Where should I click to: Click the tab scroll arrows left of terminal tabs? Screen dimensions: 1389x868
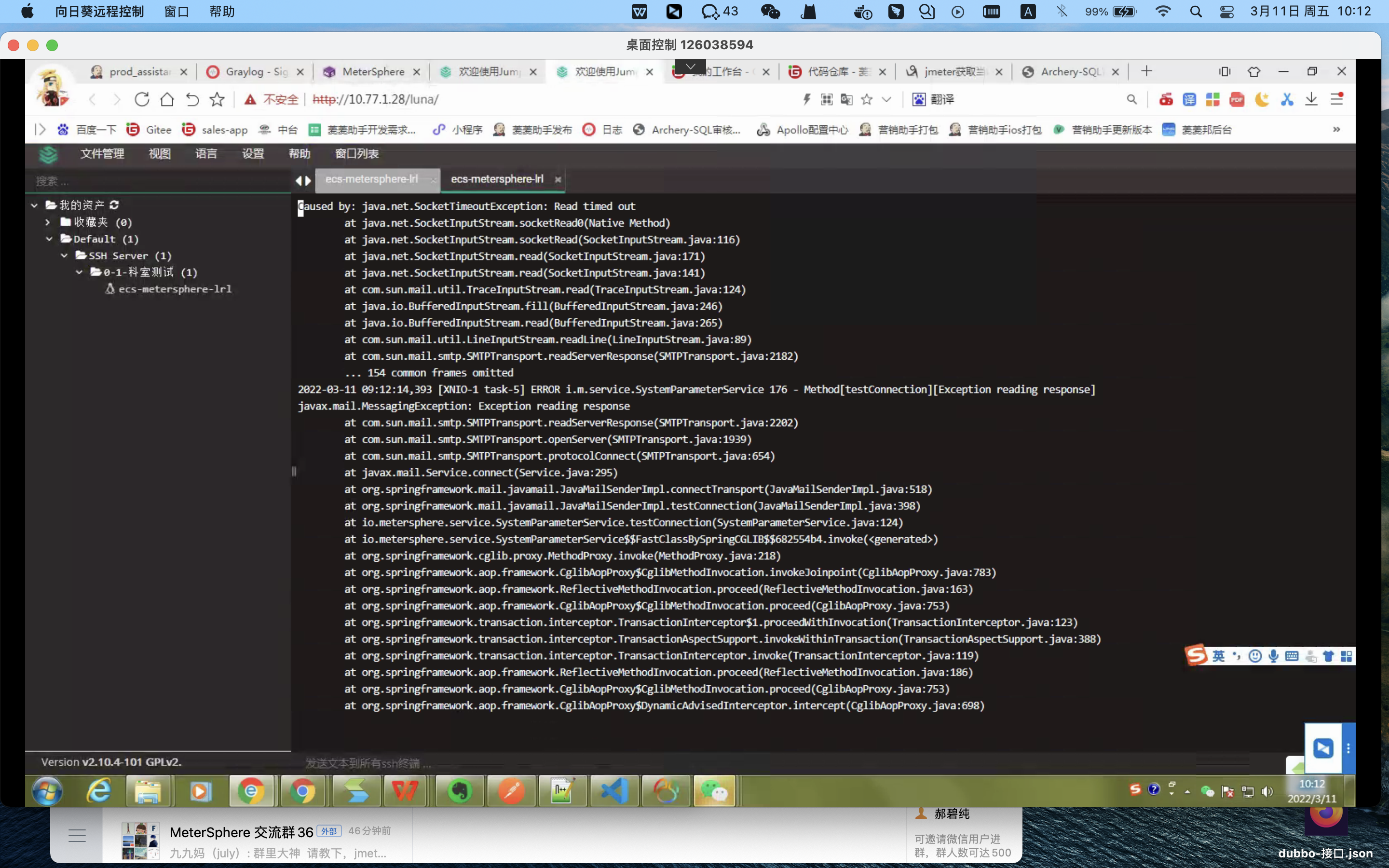pyautogui.click(x=303, y=180)
